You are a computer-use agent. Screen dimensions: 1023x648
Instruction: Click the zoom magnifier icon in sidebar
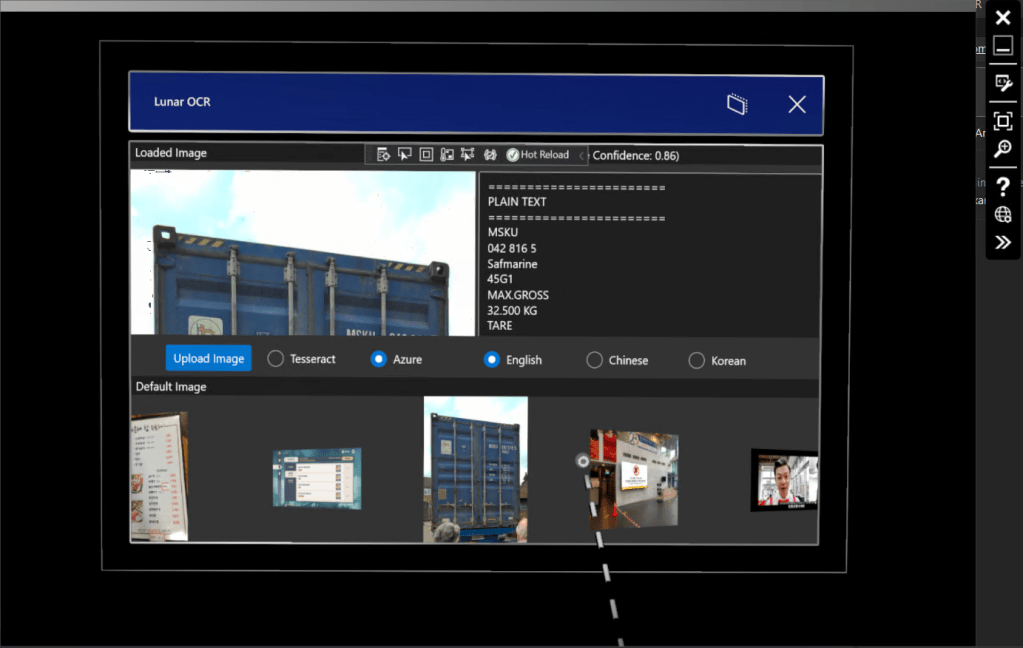point(1003,149)
